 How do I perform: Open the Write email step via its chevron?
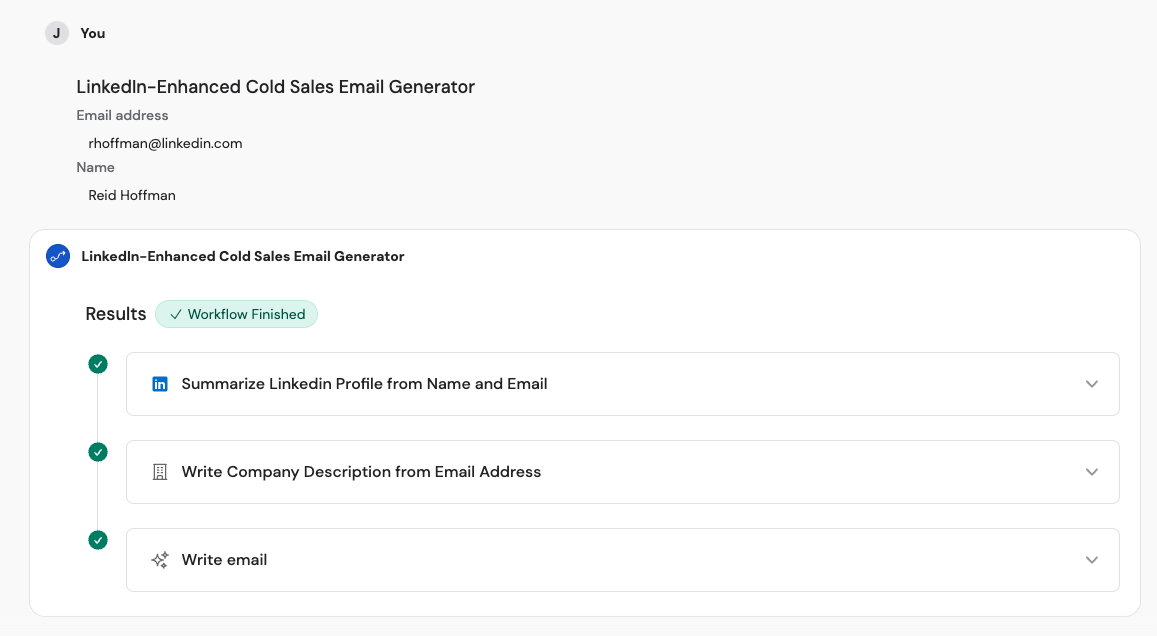tap(1092, 560)
